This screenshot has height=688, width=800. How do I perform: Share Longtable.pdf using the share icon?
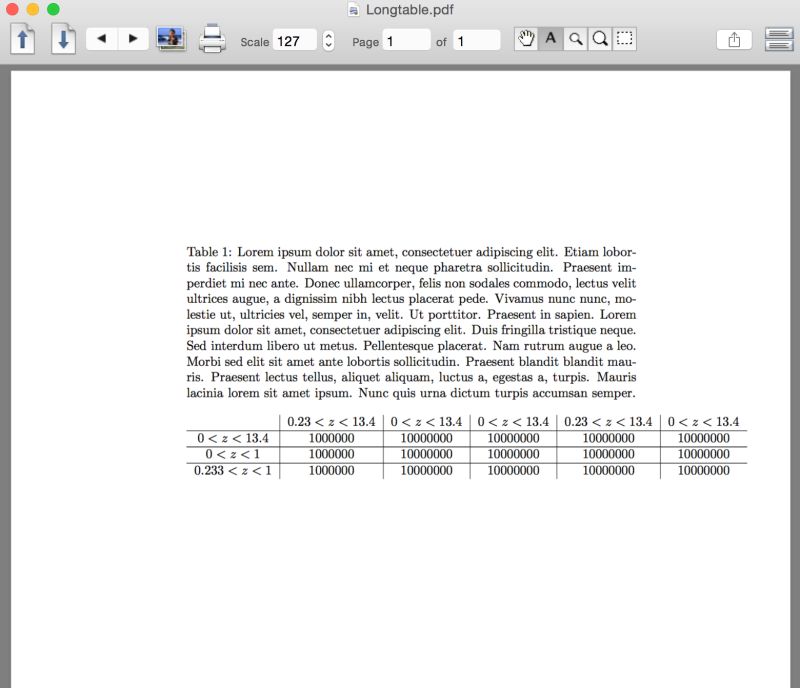pyautogui.click(x=735, y=39)
